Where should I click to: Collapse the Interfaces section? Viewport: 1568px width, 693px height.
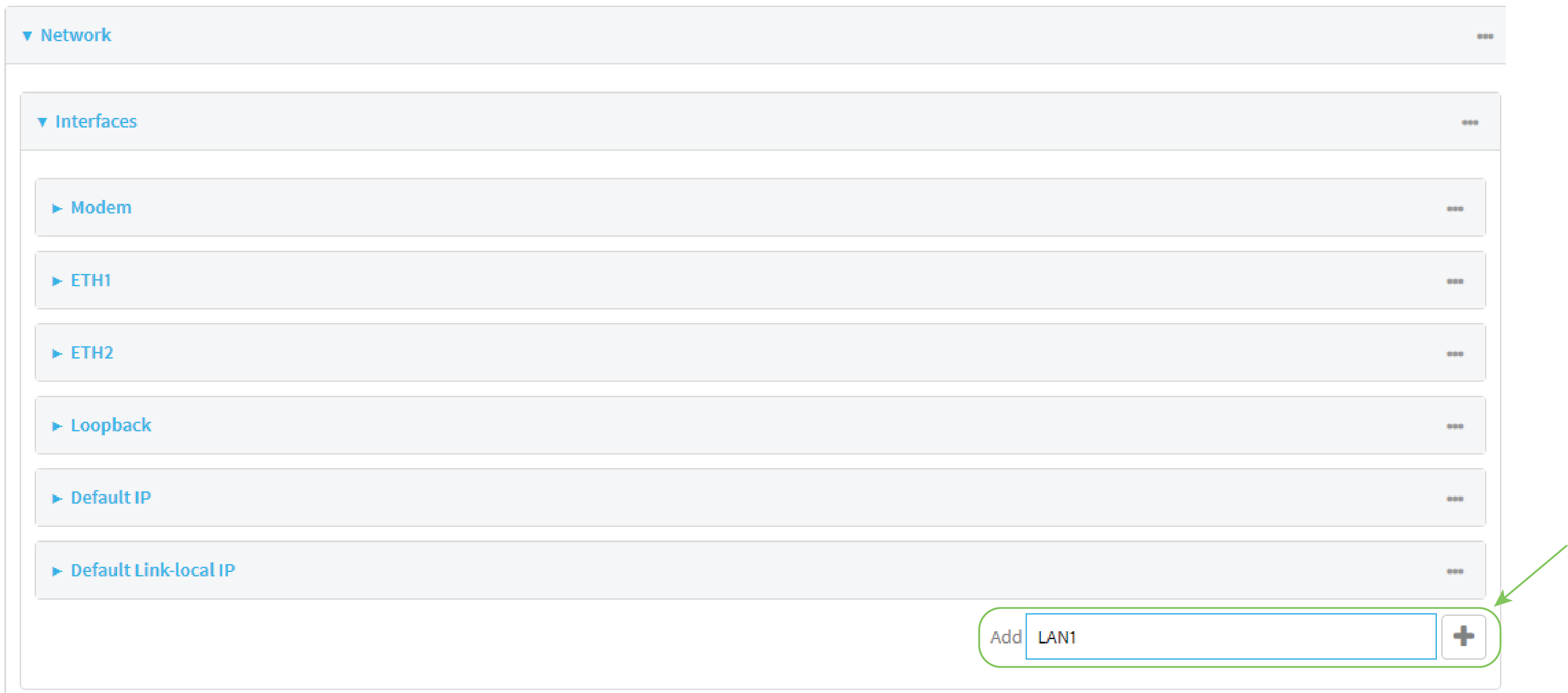coord(42,122)
